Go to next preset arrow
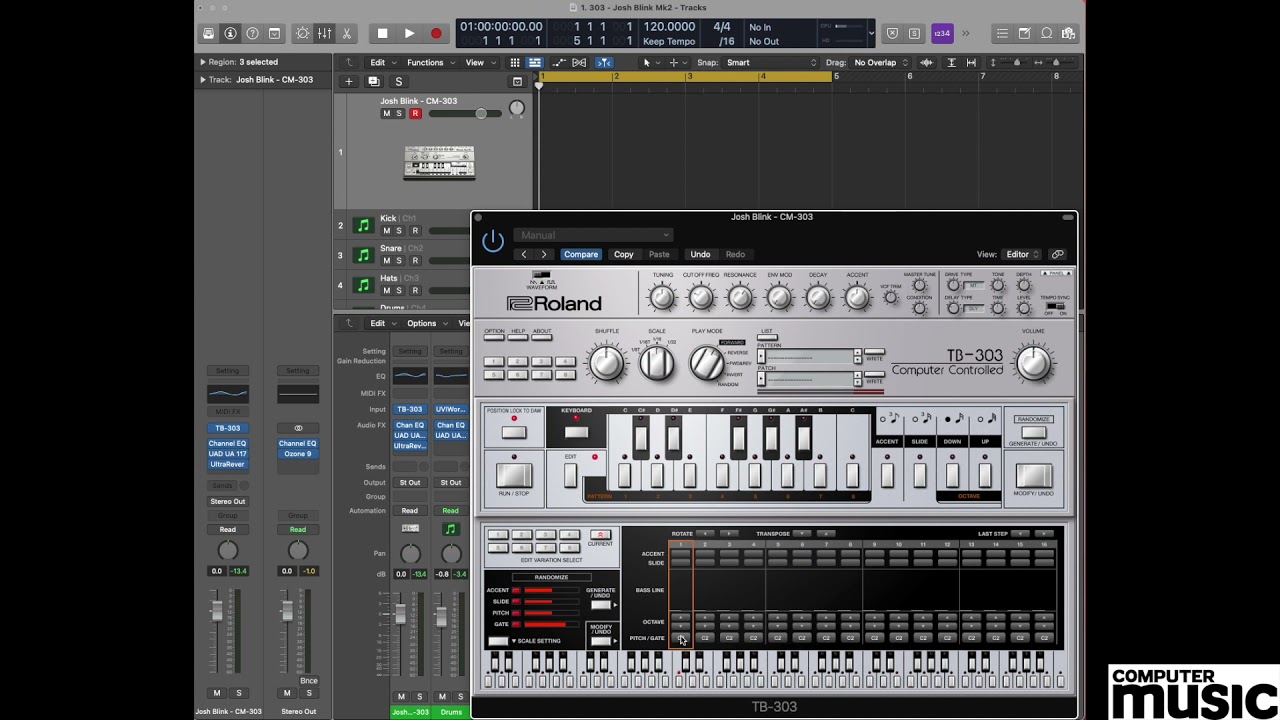The height and width of the screenshot is (720, 1280). (544, 254)
